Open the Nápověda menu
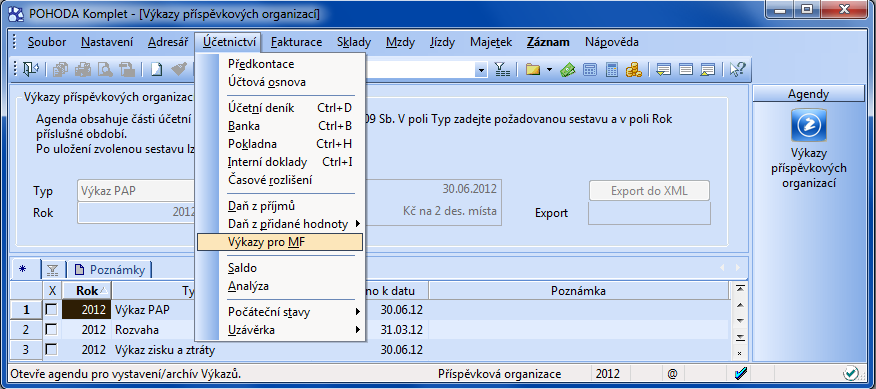 (612, 42)
